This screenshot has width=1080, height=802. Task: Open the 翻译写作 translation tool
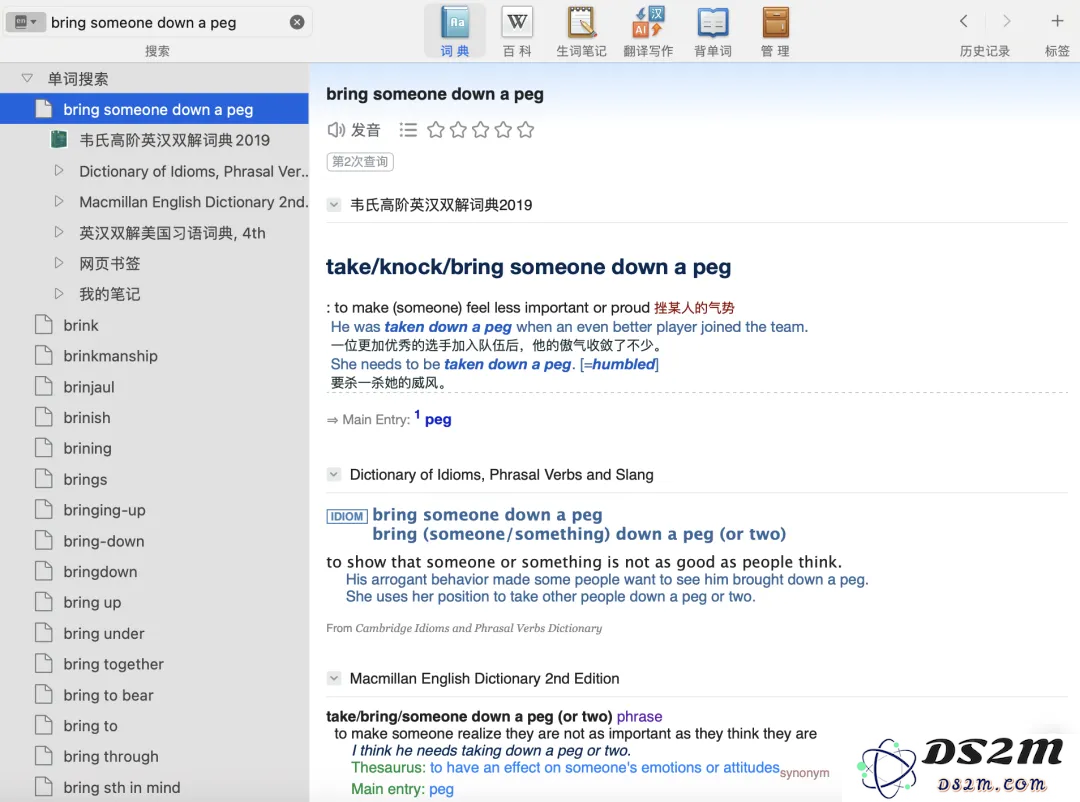(648, 32)
